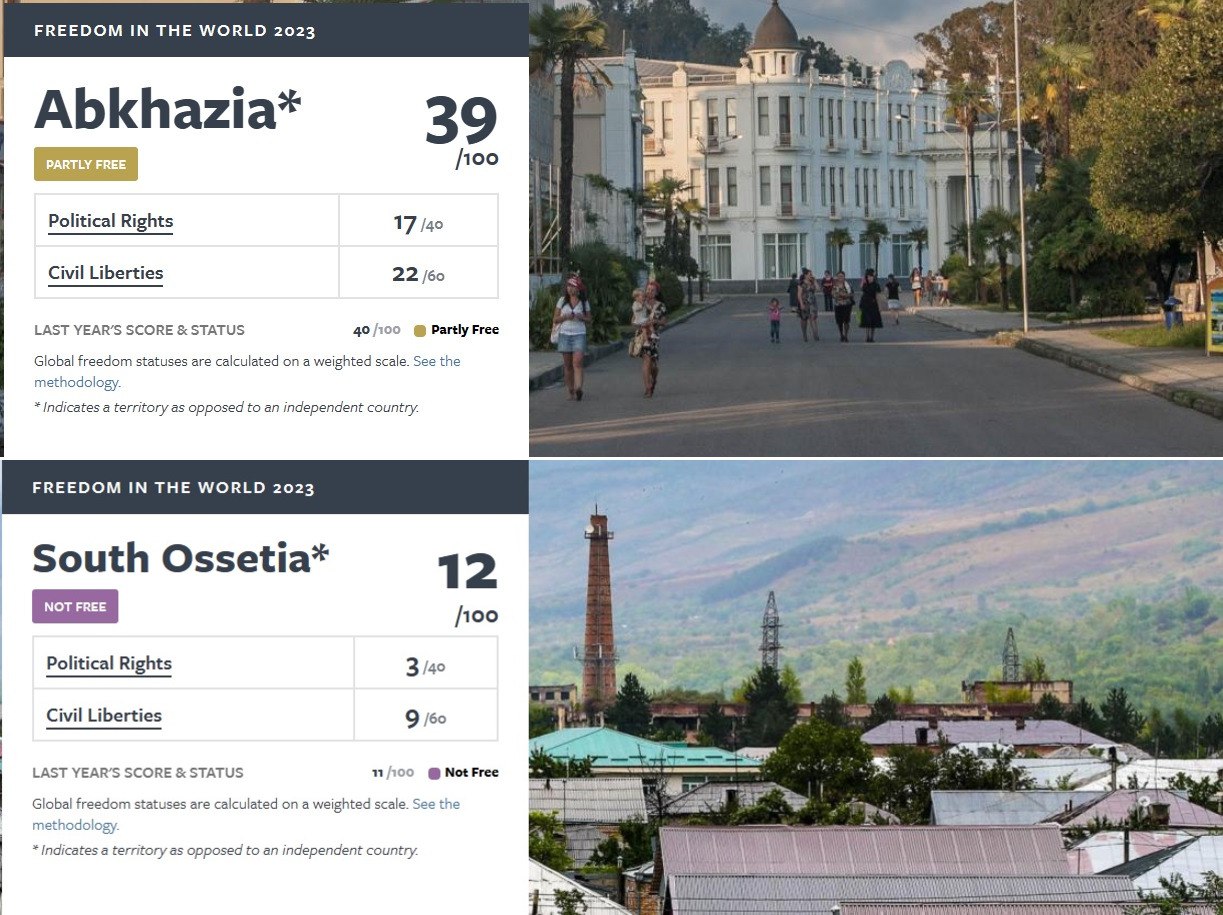Image resolution: width=1223 pixels, height=915 pixels.
Task: Open South Ossetia Civil Liberties link
Action: pos(104,716)
